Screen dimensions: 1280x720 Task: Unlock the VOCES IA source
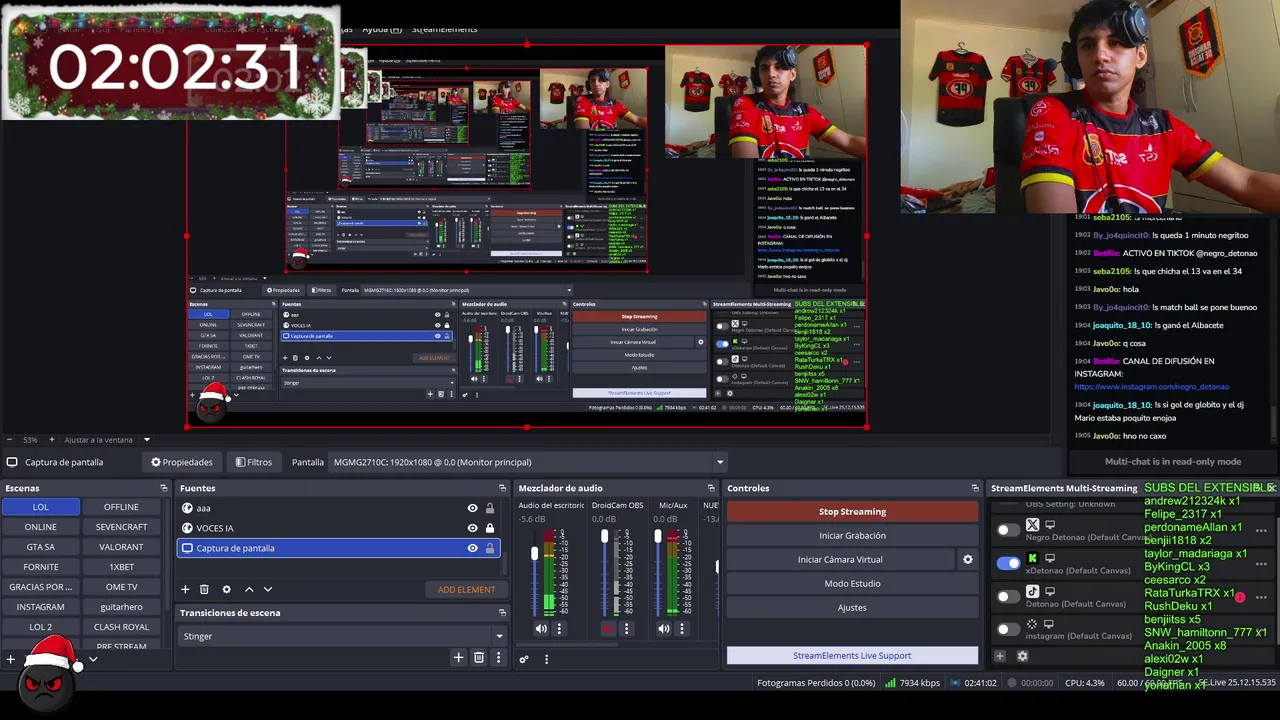(490, 528)
